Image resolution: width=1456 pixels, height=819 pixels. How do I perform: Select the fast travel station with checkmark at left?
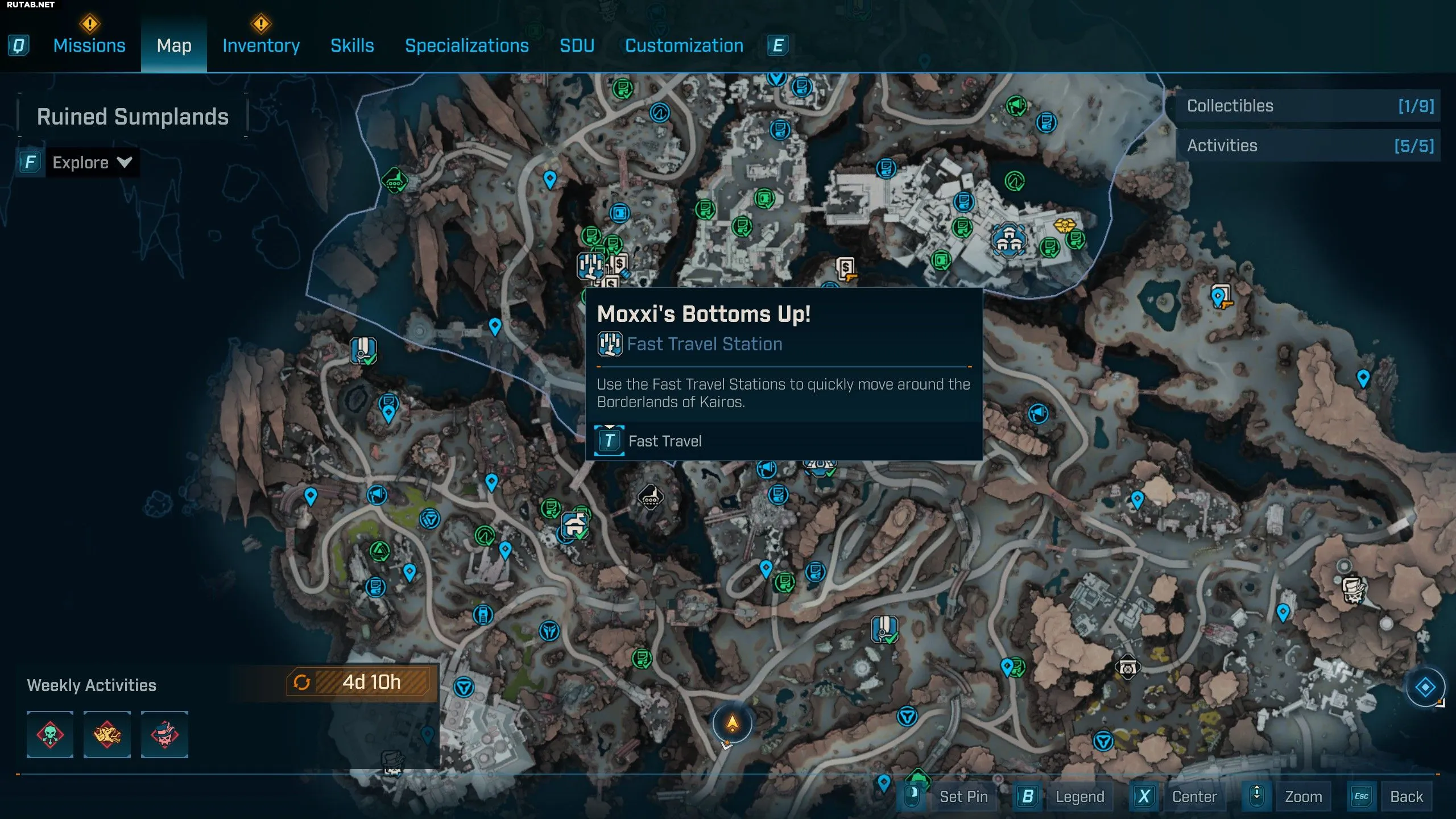[x=363, y=350]
